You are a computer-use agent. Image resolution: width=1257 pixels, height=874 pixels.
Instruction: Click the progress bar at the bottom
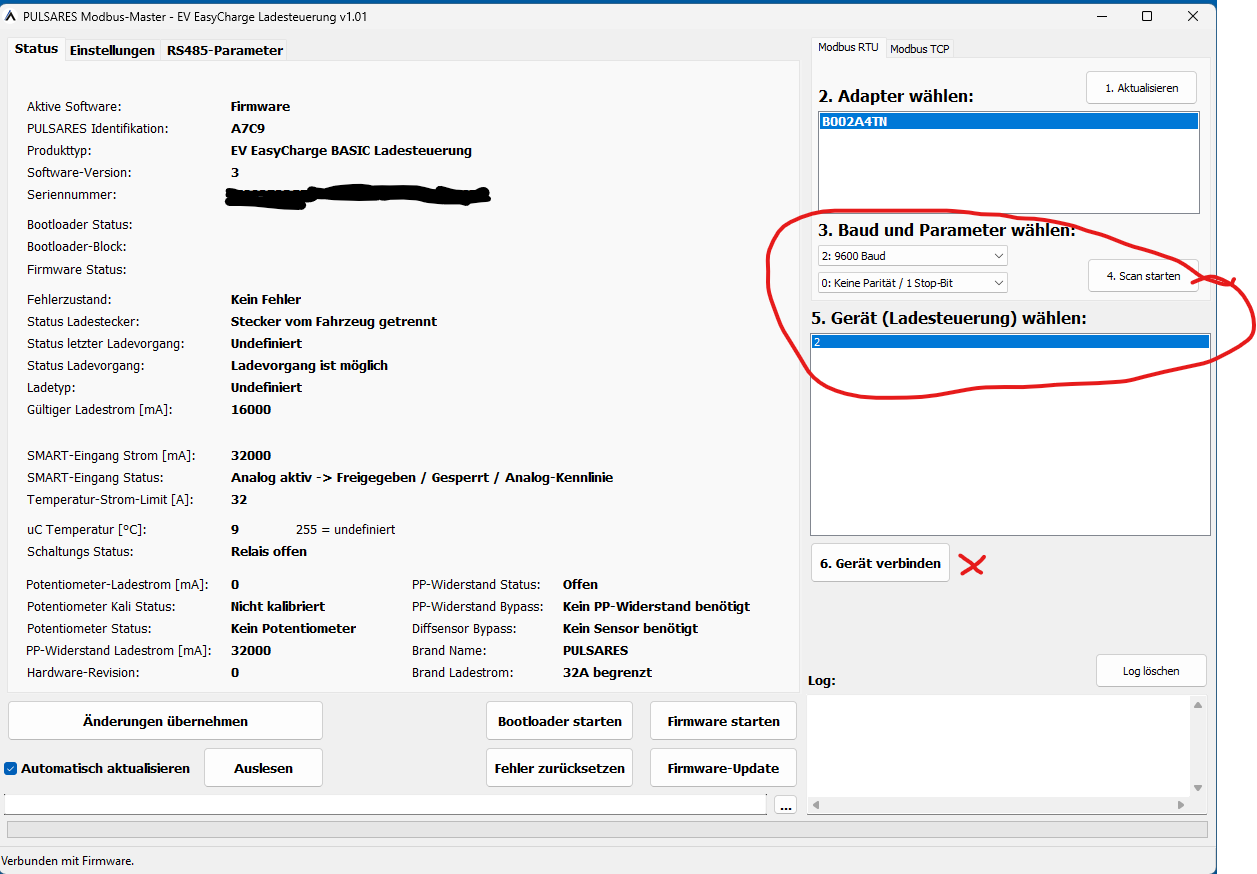pos(607,829)
